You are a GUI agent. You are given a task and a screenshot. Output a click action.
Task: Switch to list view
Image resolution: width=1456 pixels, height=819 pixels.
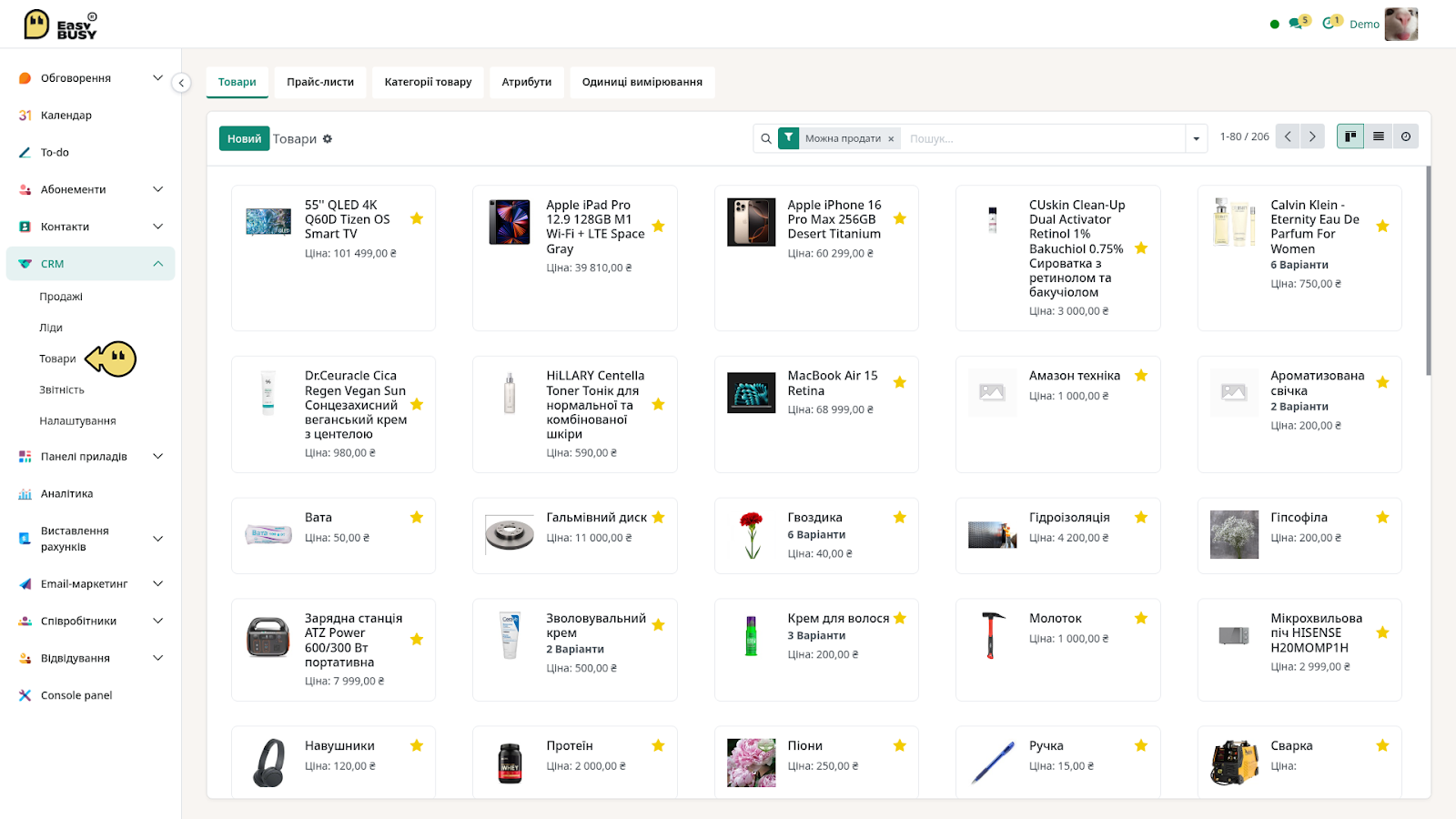(1379, 136)
